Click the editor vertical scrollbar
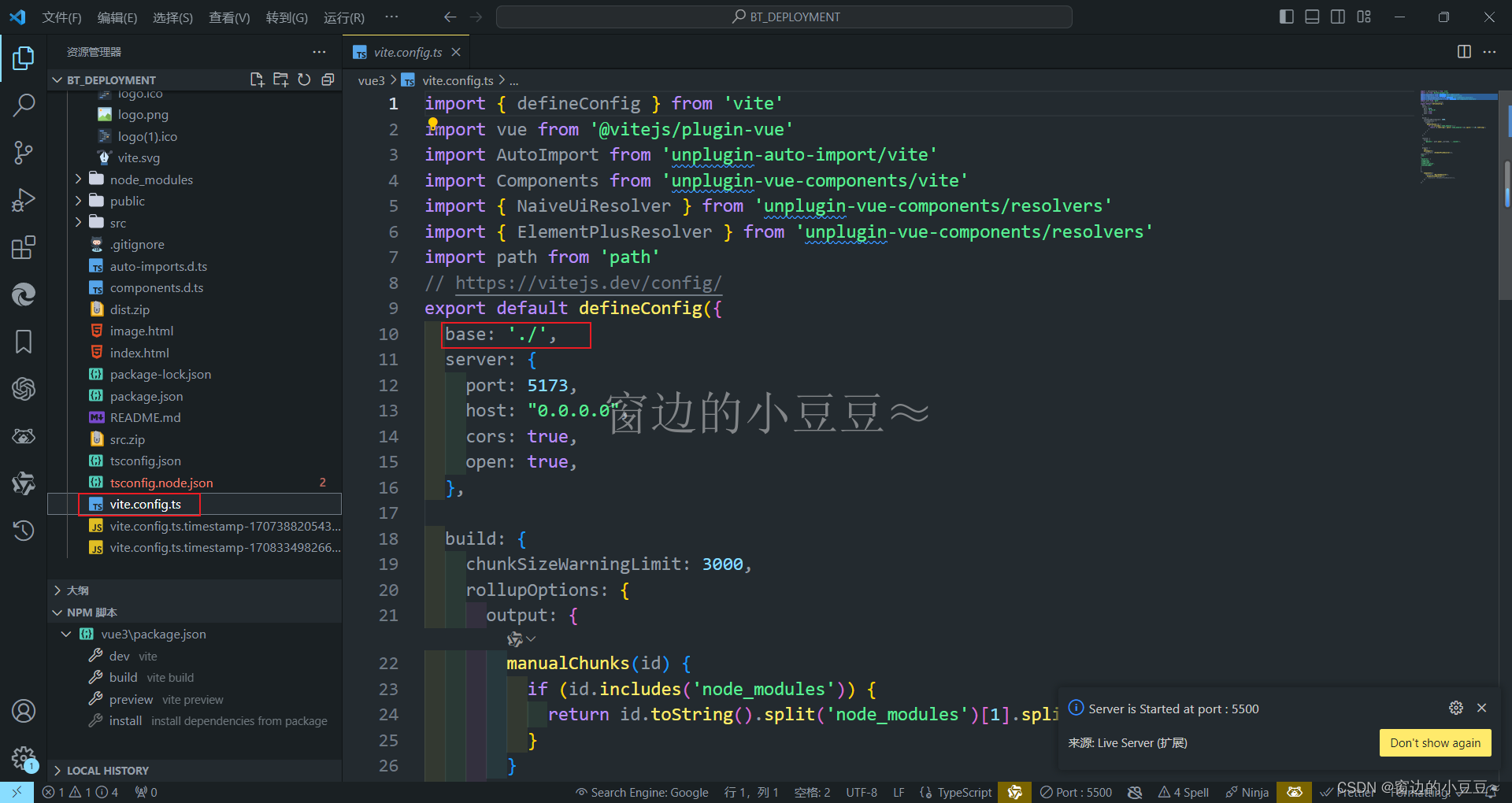Viewport: 1512px width, 803px height. [1506, 194]
